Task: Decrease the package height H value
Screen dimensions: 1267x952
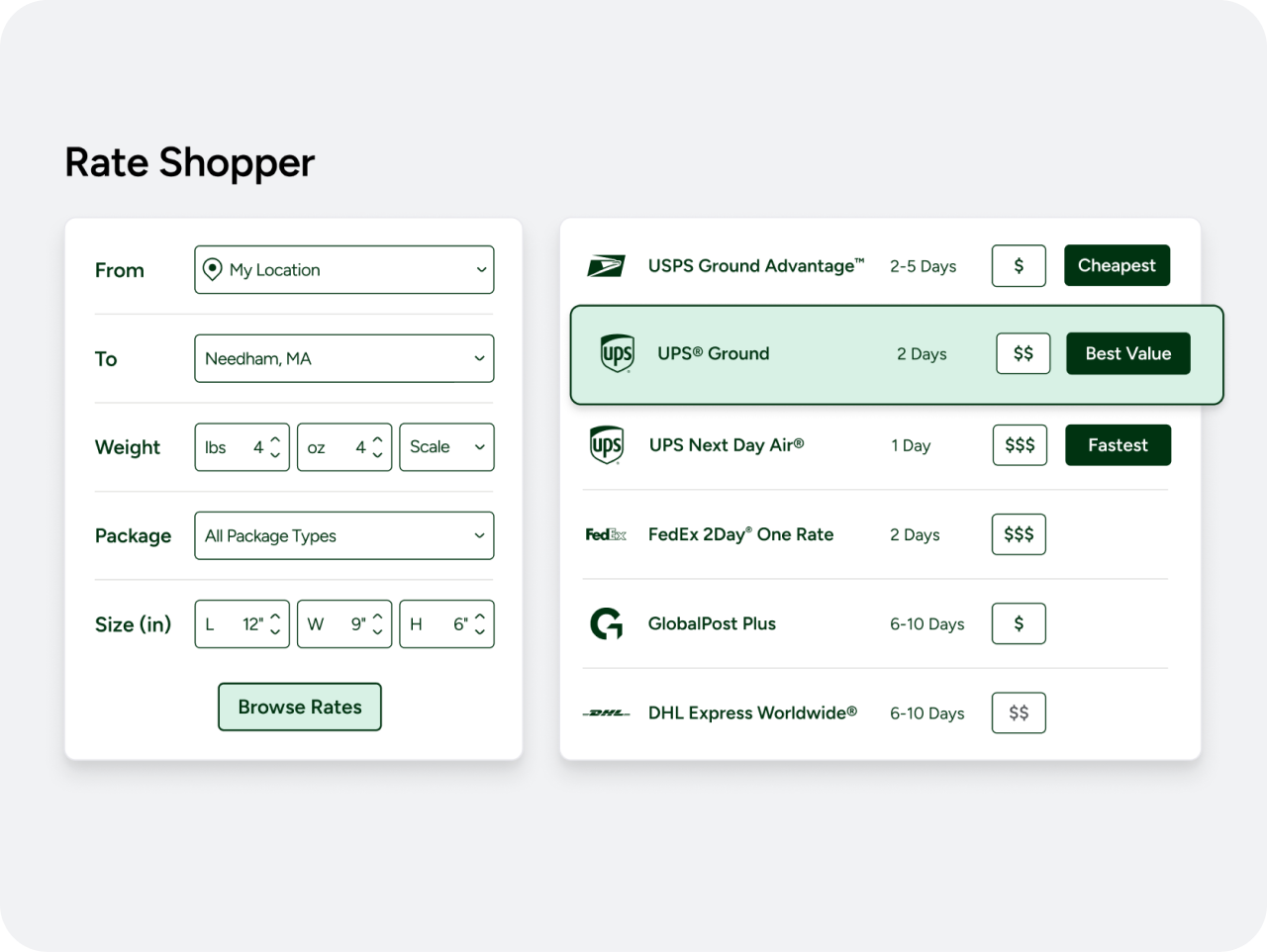Action: (x=480, y=632)
